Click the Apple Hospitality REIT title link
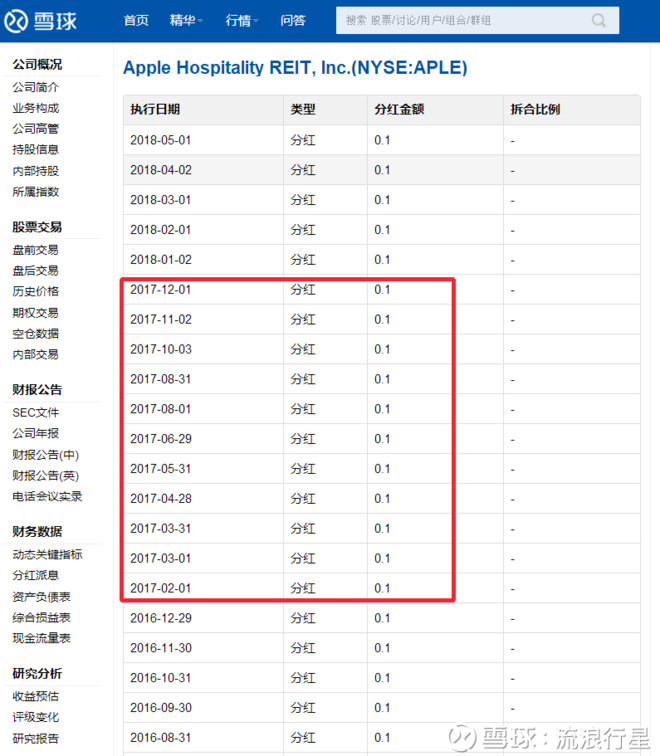 click(x=295, y=68)
